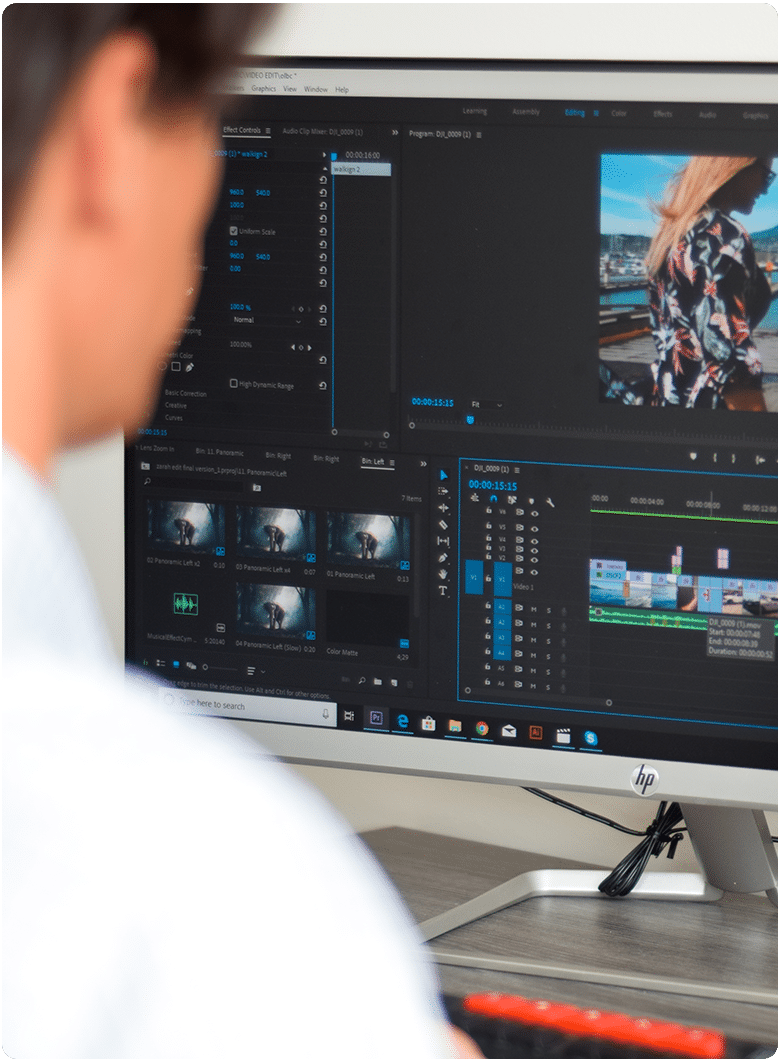Image resolution: width=780 pixels, height=1061 pixels.
Task: Click Mark In in Program monitor
Action: pos(714,458)
